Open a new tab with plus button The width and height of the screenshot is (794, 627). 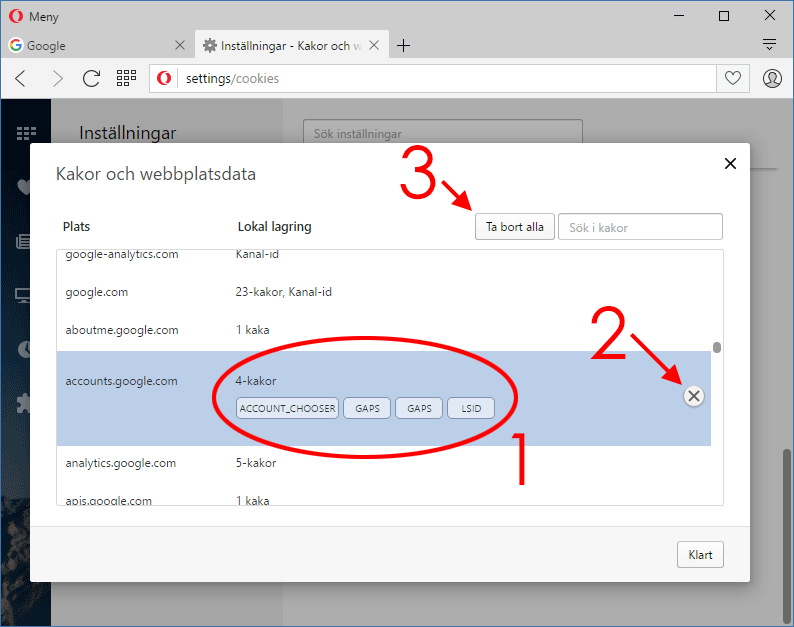(404, 45)
